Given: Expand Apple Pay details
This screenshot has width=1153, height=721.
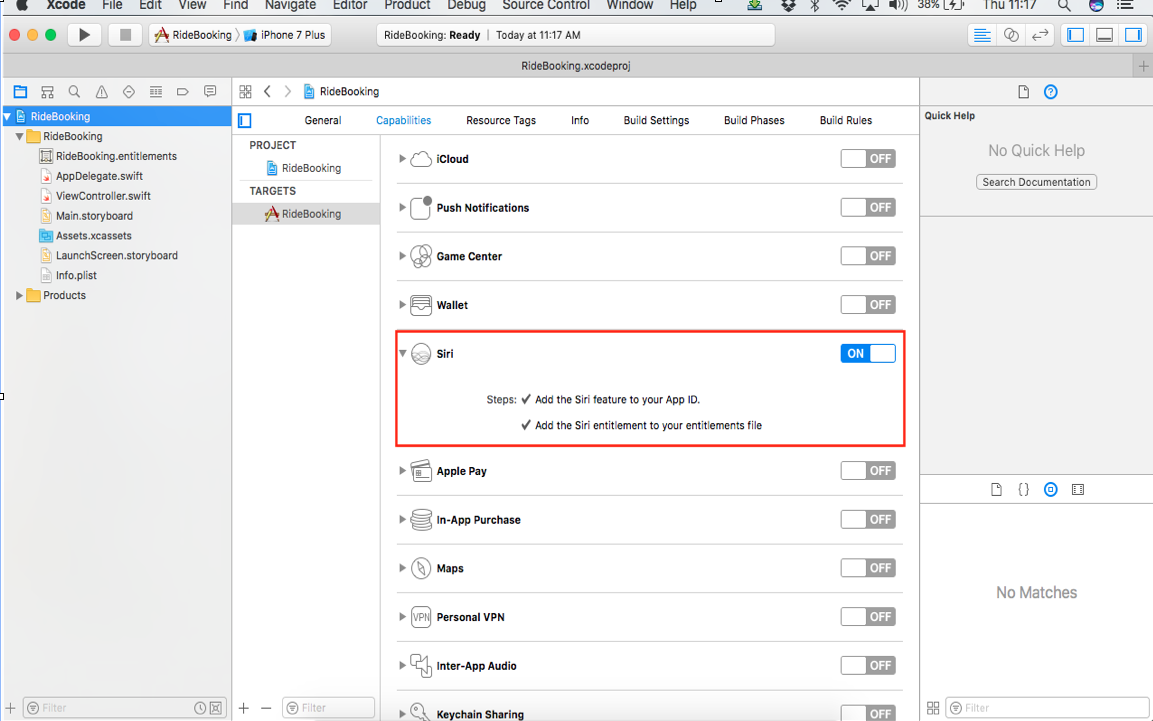Looking at the screenshot, I should click(x=402, y=470).
